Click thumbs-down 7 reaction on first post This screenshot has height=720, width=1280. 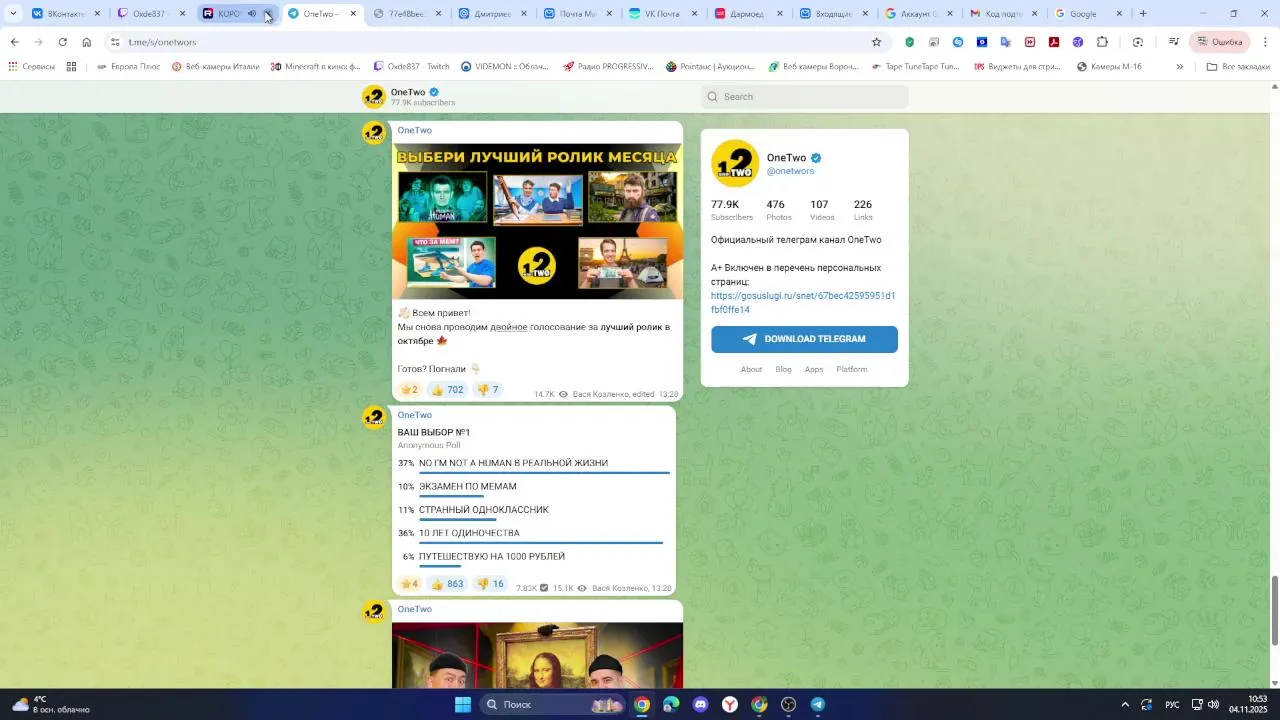(487, 390)
